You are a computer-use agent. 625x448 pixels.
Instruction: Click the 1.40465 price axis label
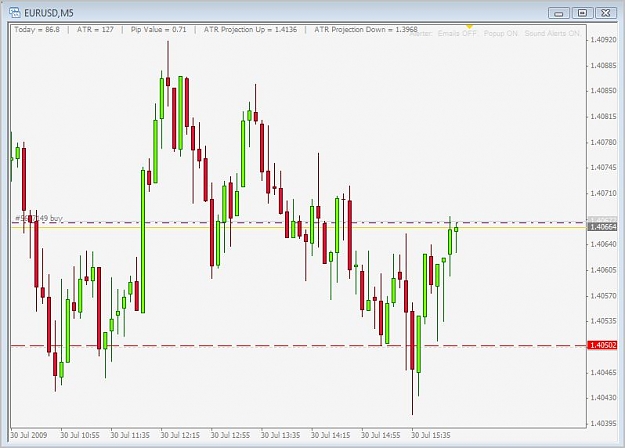click(x=603, y=373)
